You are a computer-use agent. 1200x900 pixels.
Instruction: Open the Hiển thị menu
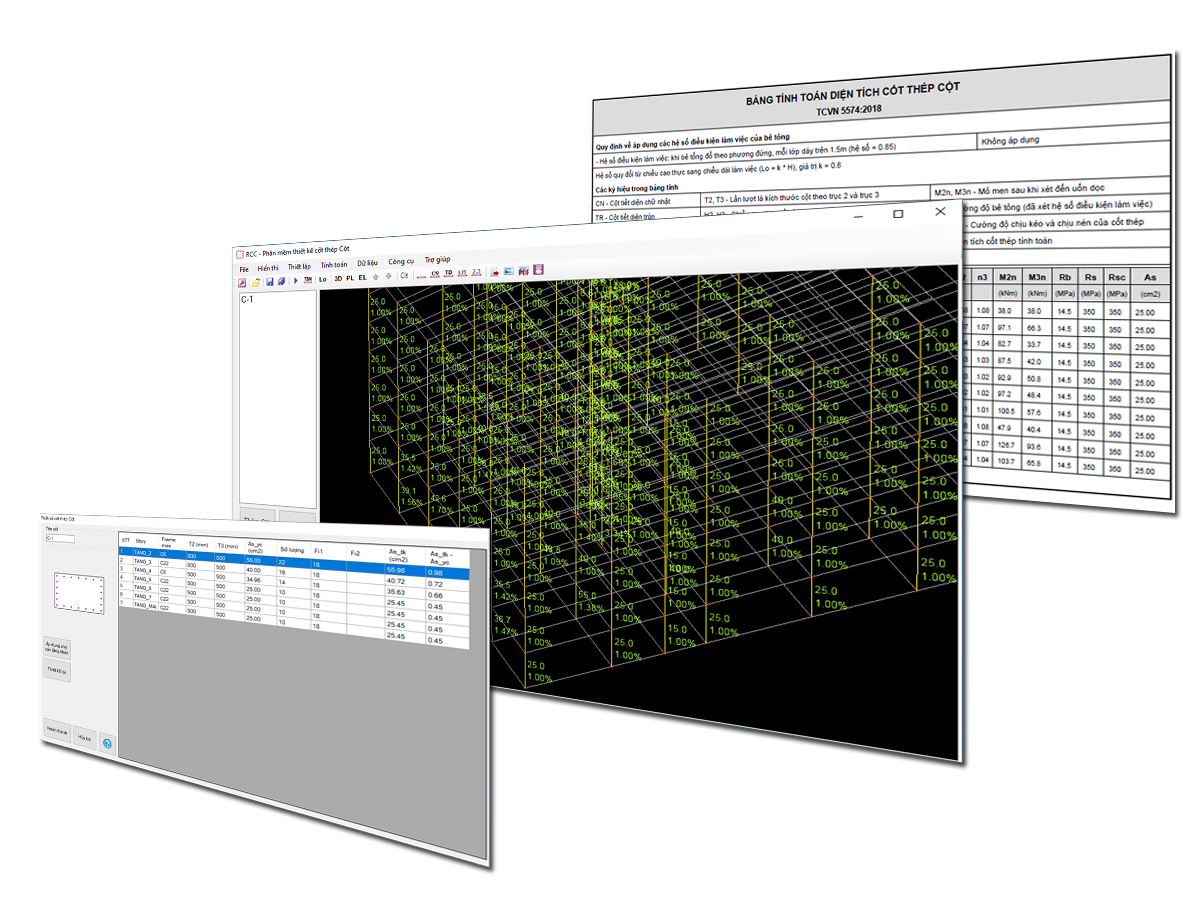(x=268, y=268)
